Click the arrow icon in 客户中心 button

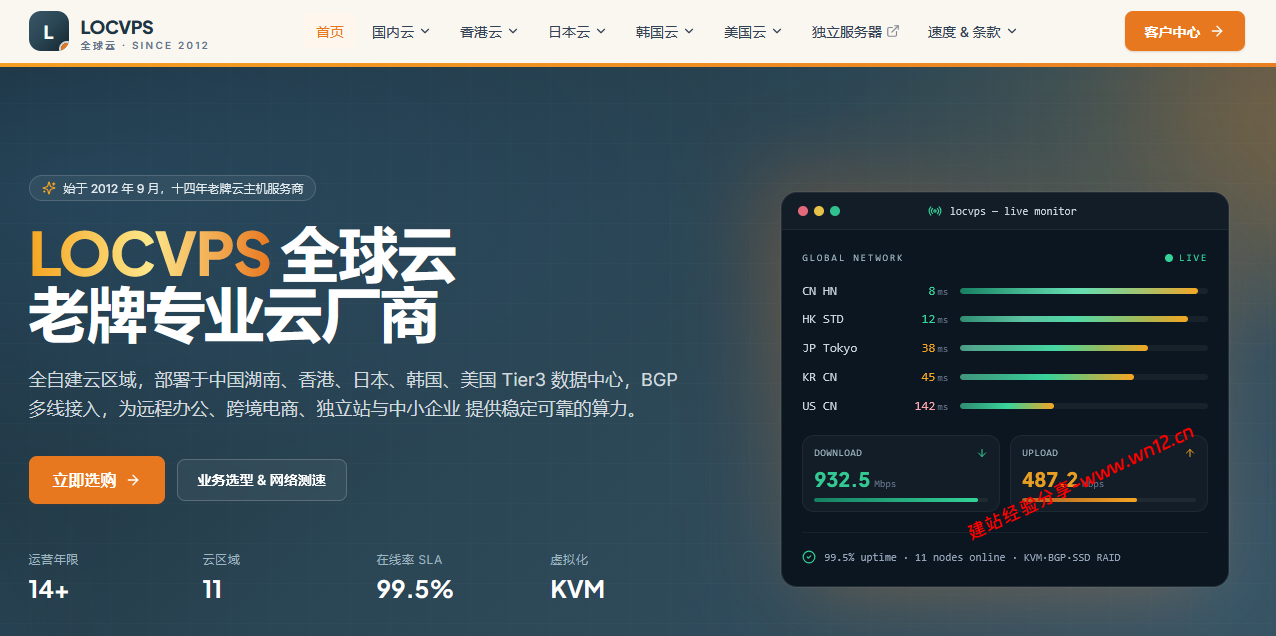pyautogui.click(x=1217, y=31)
